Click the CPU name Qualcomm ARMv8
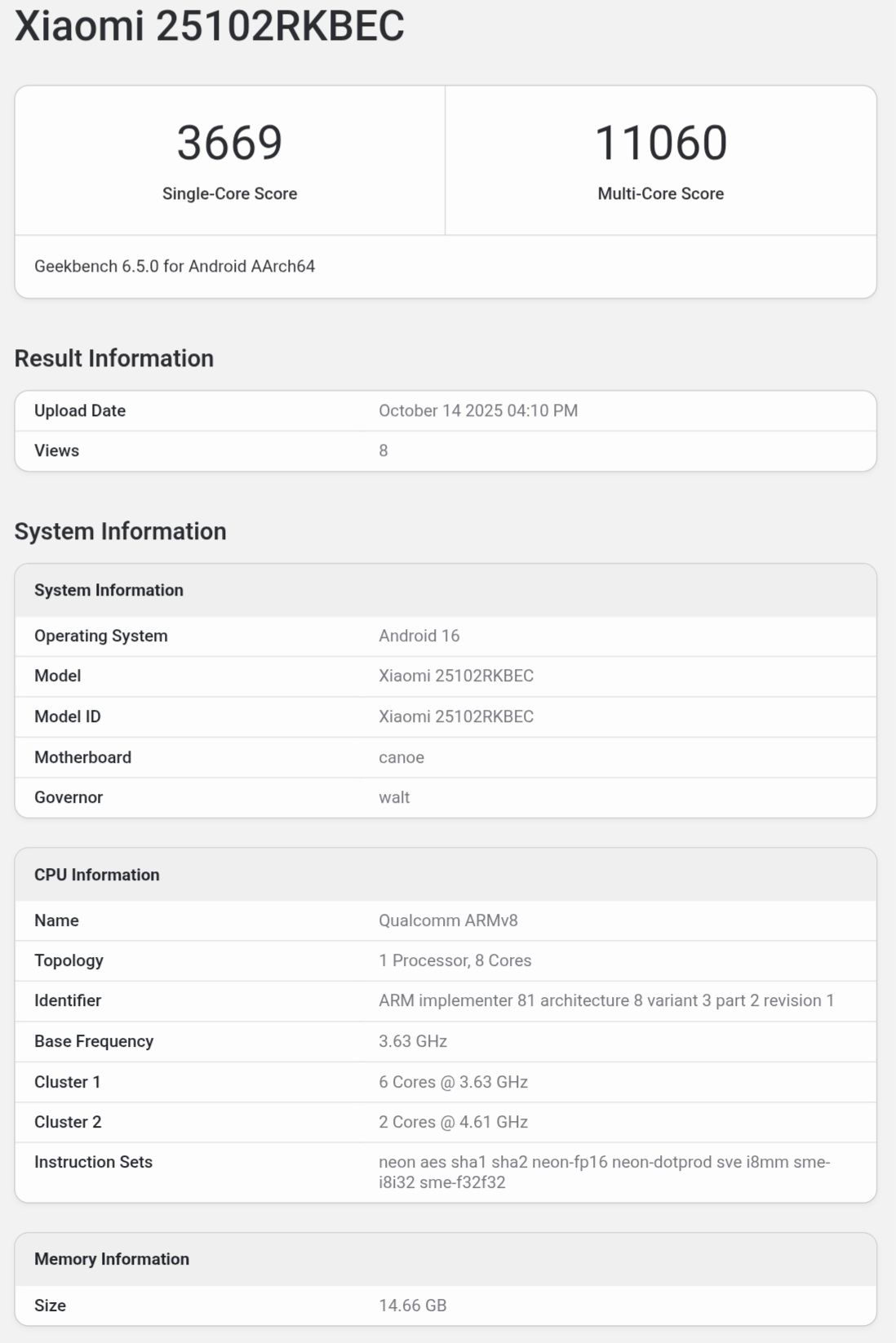Image resolution: width=896 pixels, height=1343 pixels. click(448, 920)
